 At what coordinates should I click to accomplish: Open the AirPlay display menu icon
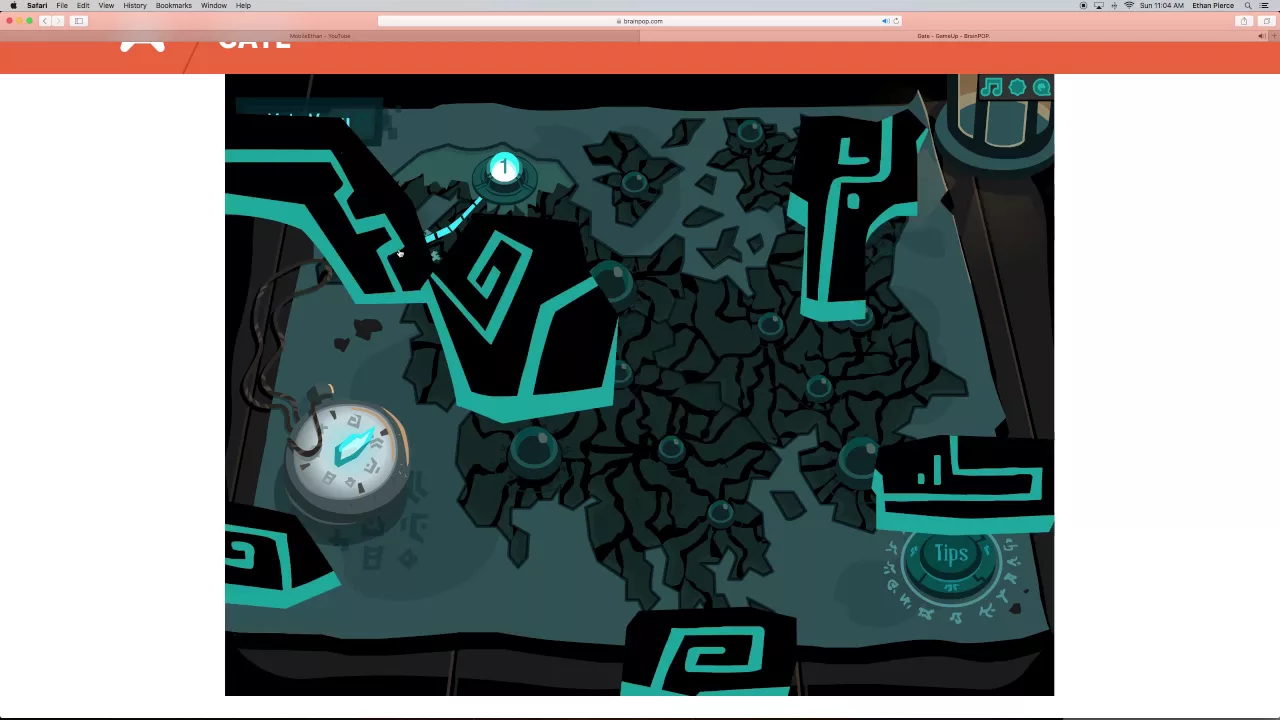pos(1099,5)
